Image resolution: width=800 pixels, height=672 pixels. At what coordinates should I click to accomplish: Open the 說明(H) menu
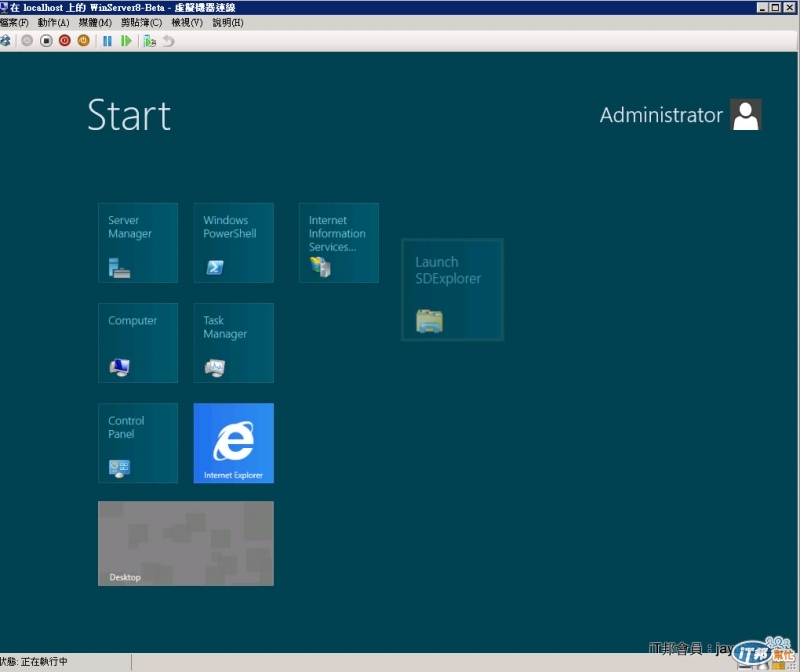tap(228, 22)
